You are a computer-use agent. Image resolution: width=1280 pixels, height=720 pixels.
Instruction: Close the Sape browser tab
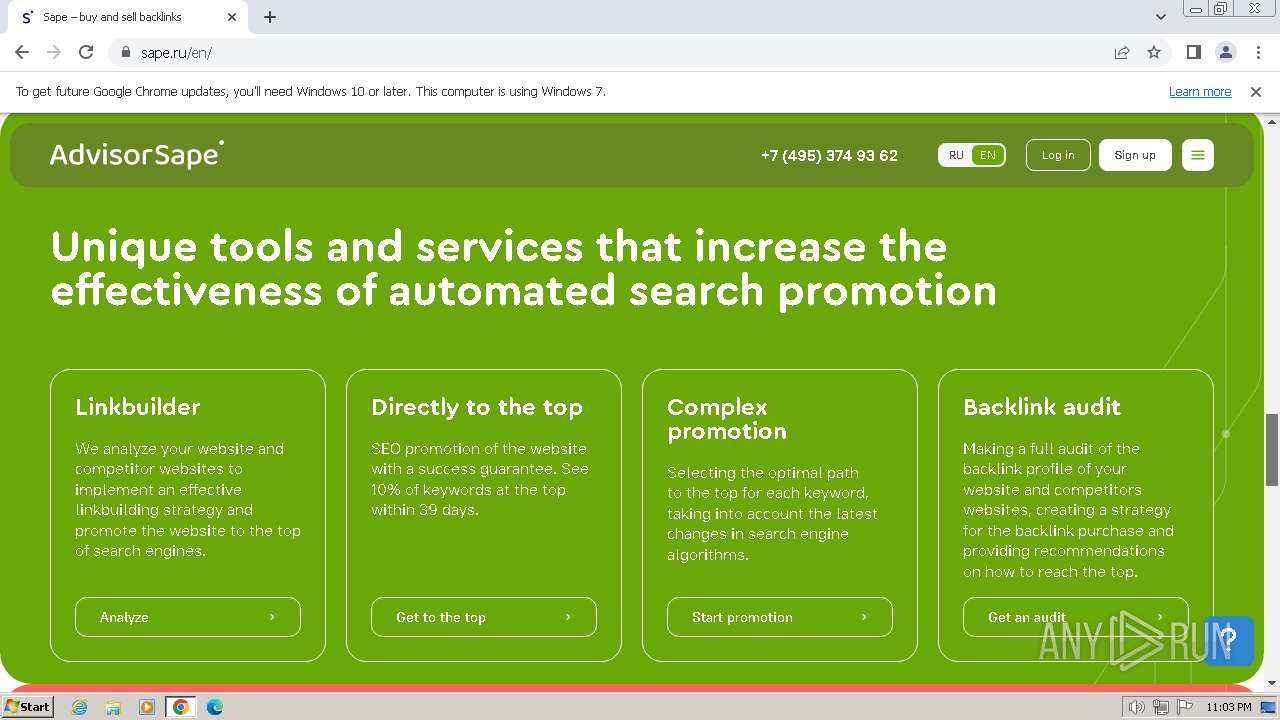point(232,17)
